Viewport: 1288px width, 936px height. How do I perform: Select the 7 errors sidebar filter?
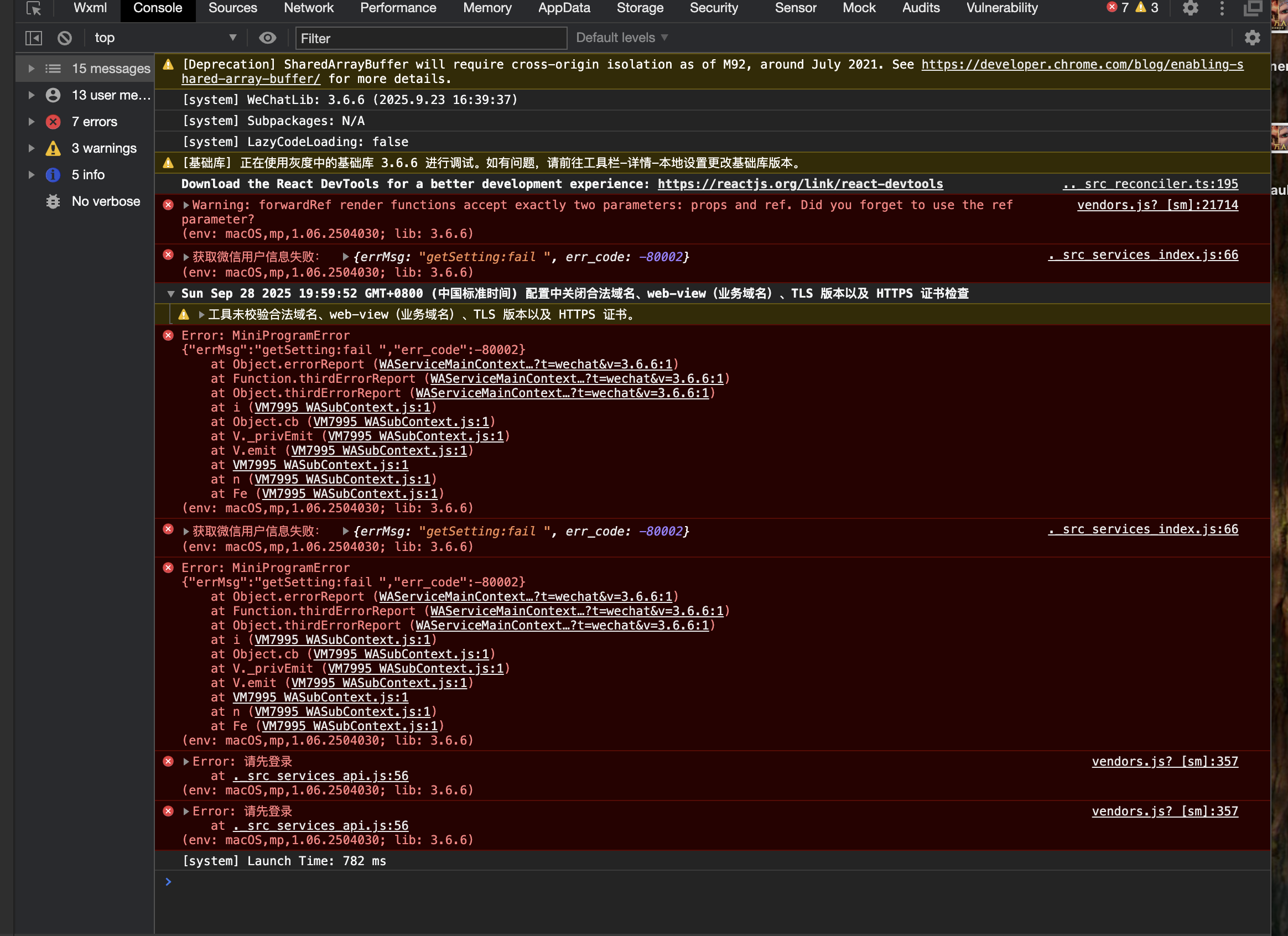(94, 122)
